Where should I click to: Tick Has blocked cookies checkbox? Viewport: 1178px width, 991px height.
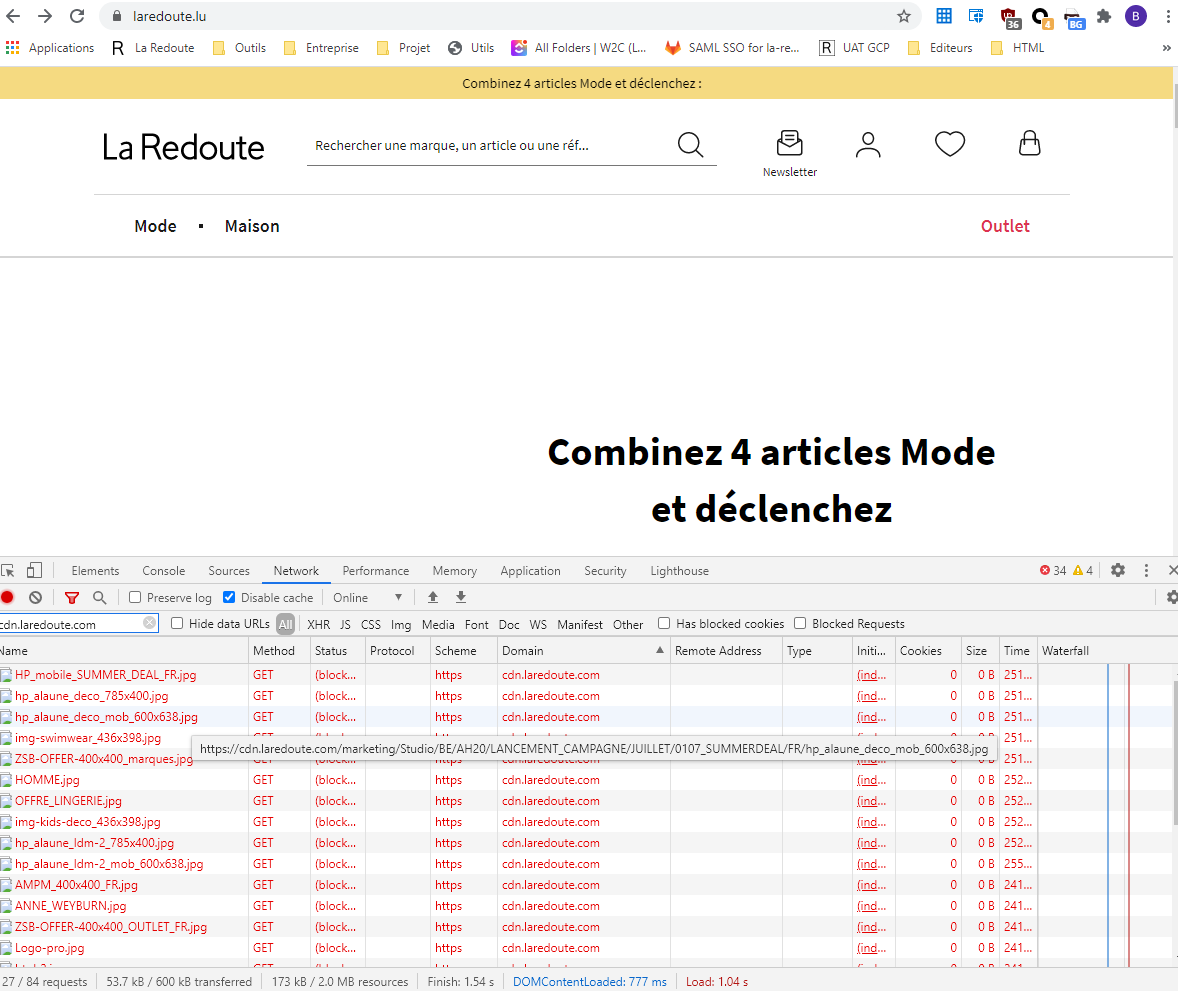[664, 624]
